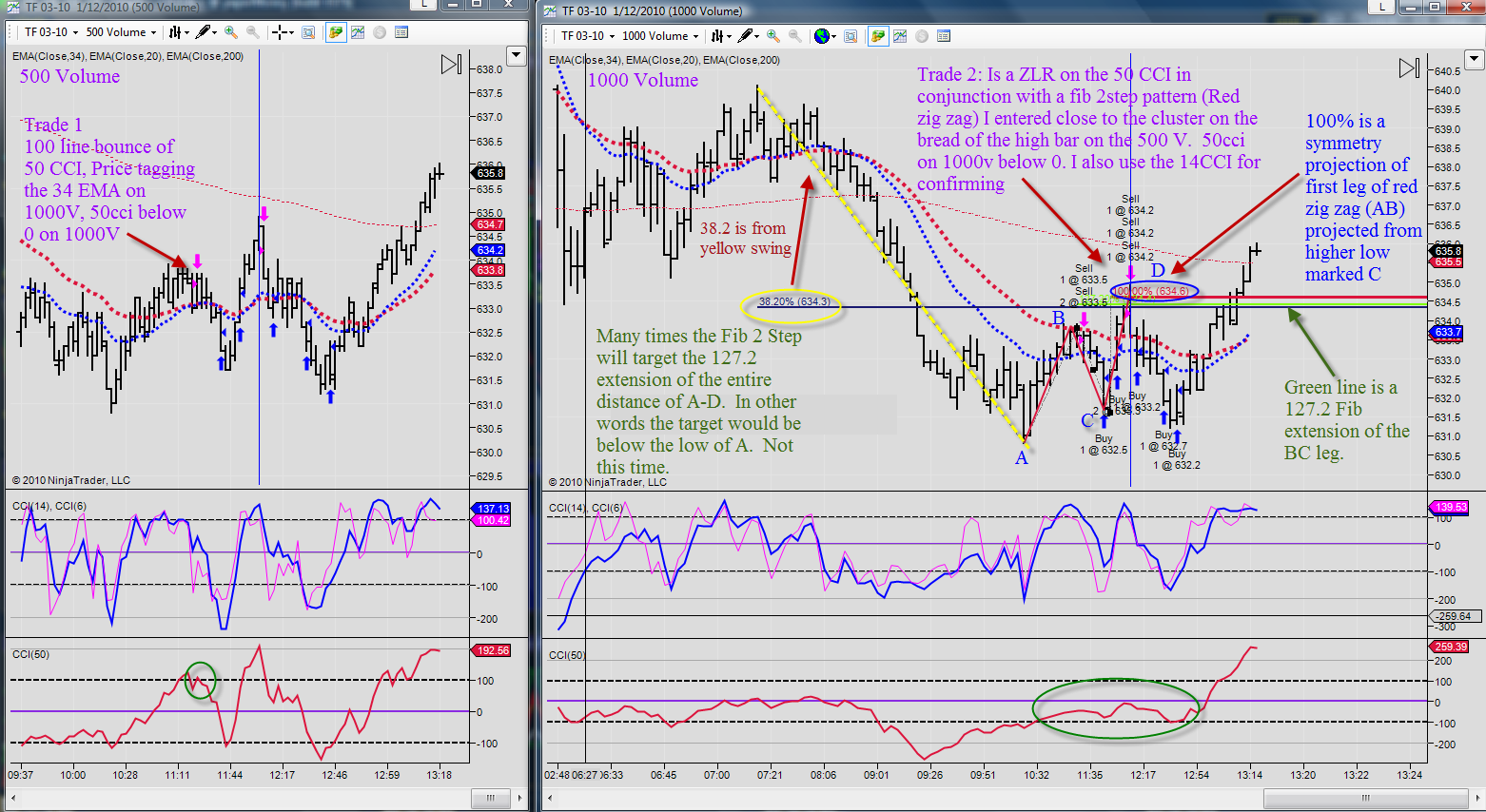Open the crosshair cursor dropdown in 500 Volume window
Screen dimensions: 1486x812
coord(284,32)
